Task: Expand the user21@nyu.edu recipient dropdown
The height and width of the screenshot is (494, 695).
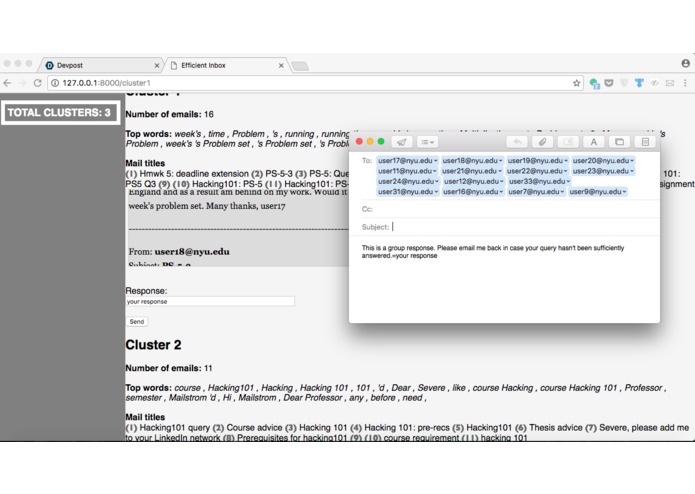Action: [x=500, y=171]
